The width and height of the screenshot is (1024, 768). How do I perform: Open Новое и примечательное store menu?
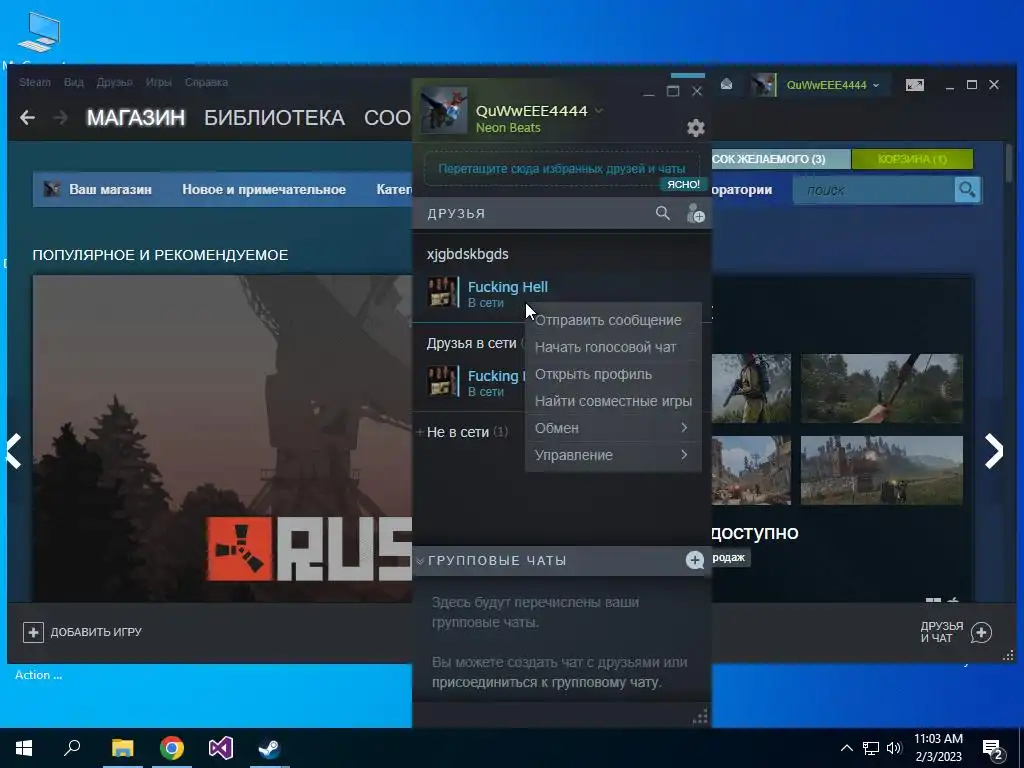pyautogui.click(x=264, y=189)
